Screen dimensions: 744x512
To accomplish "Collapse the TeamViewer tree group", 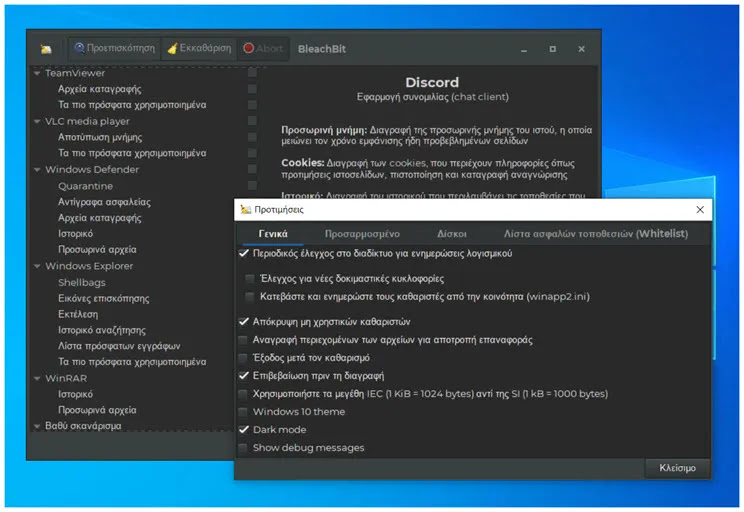I will 37,74.
